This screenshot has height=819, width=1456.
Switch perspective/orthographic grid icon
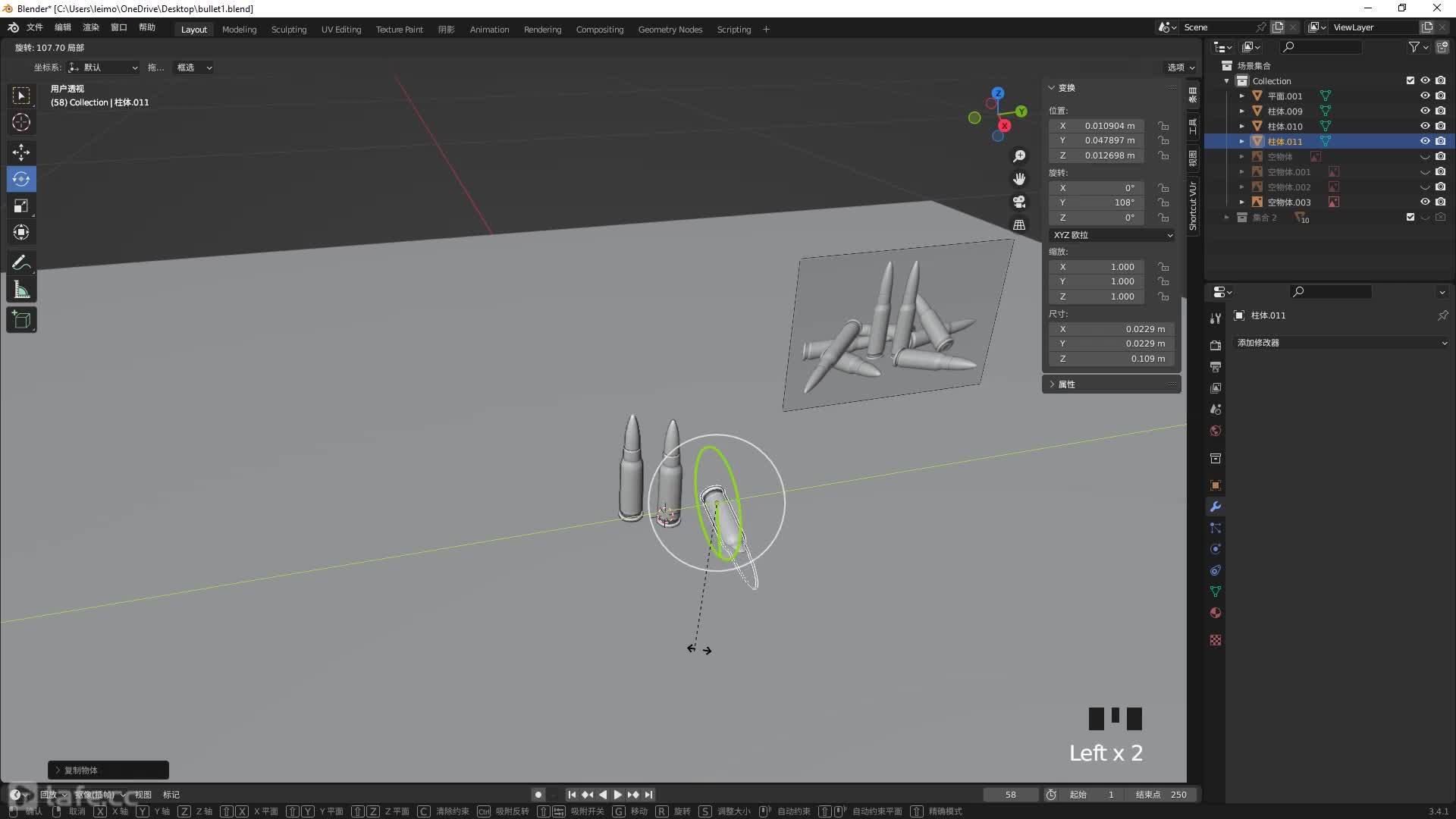point(1019,225)
